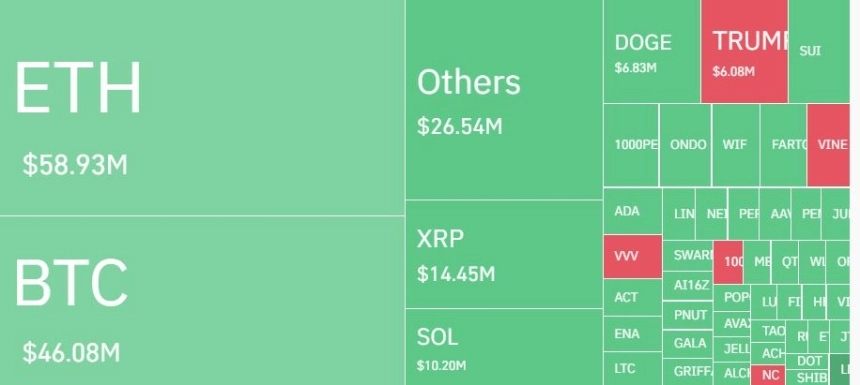Select the ADA tile
Viewport: 860px width, 385px height.
click(x=633, y=211)
